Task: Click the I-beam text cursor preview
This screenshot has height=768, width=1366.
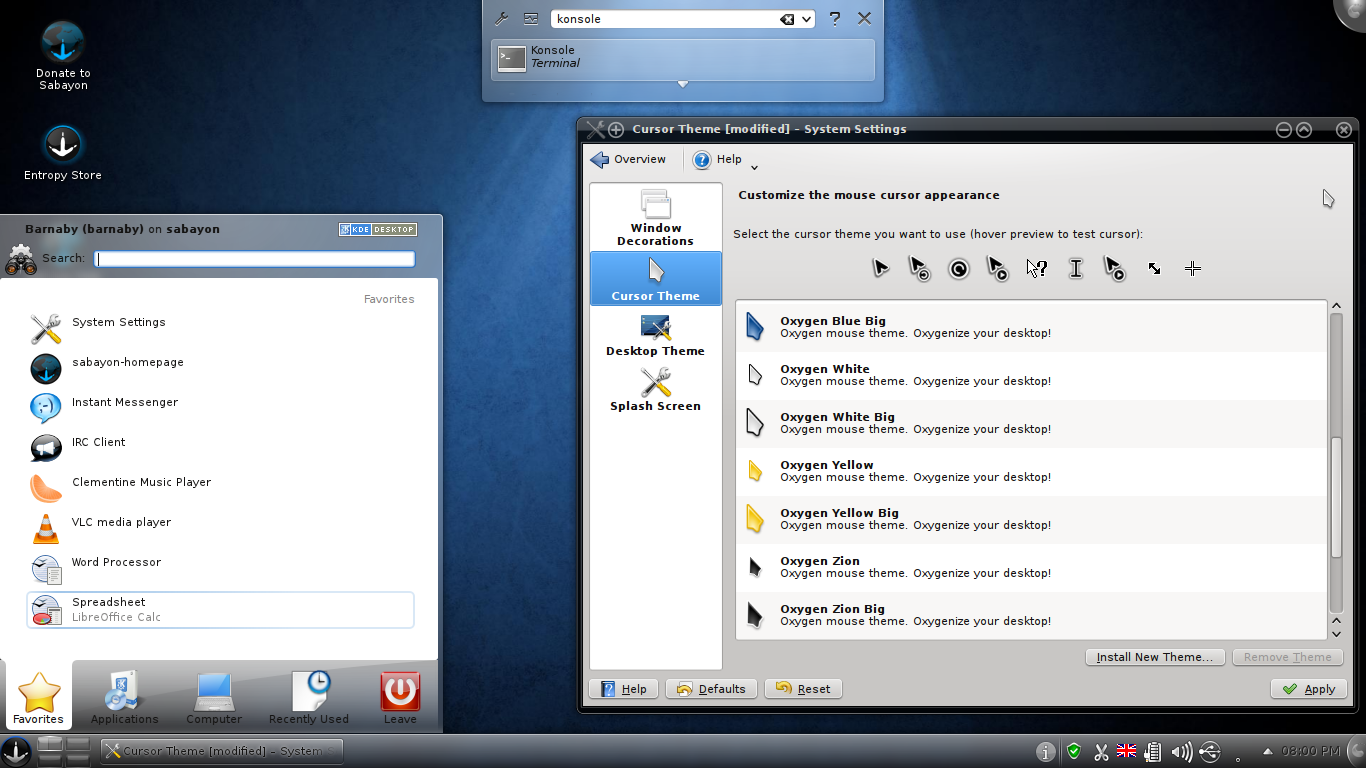Action: [1076, 268]
